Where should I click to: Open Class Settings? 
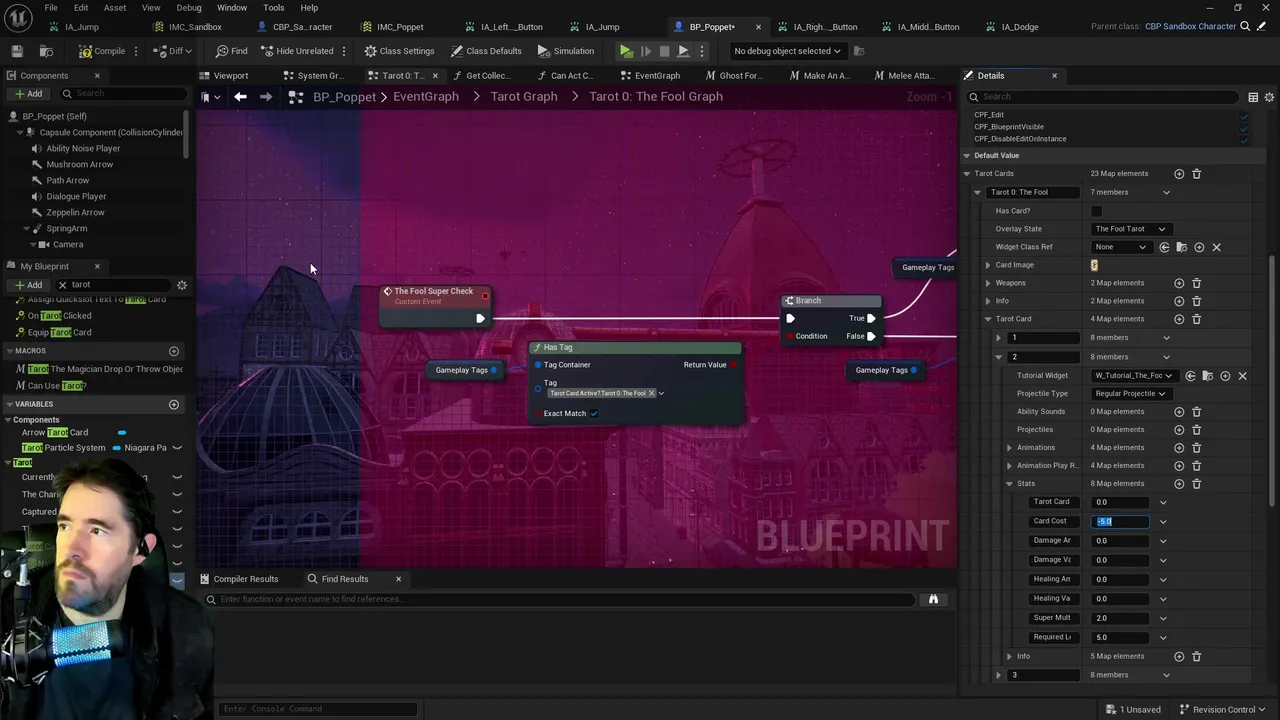pos(399,51)
